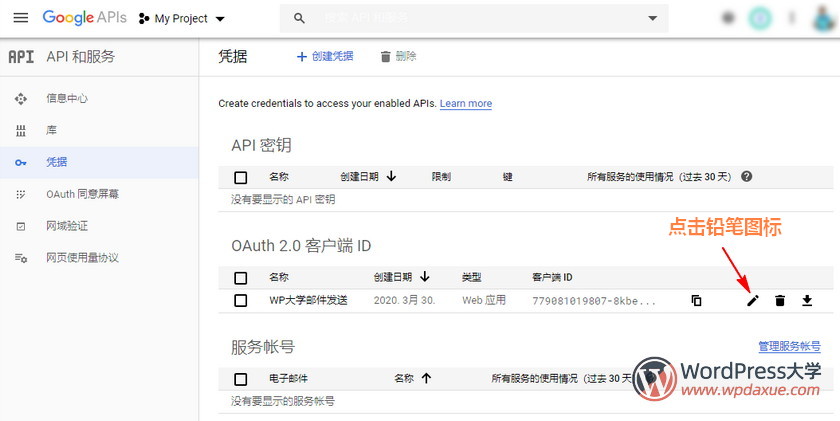Open the 管理服务帐号 link
840x421 pixels.
pyautogui.click(x=789, y=347)
